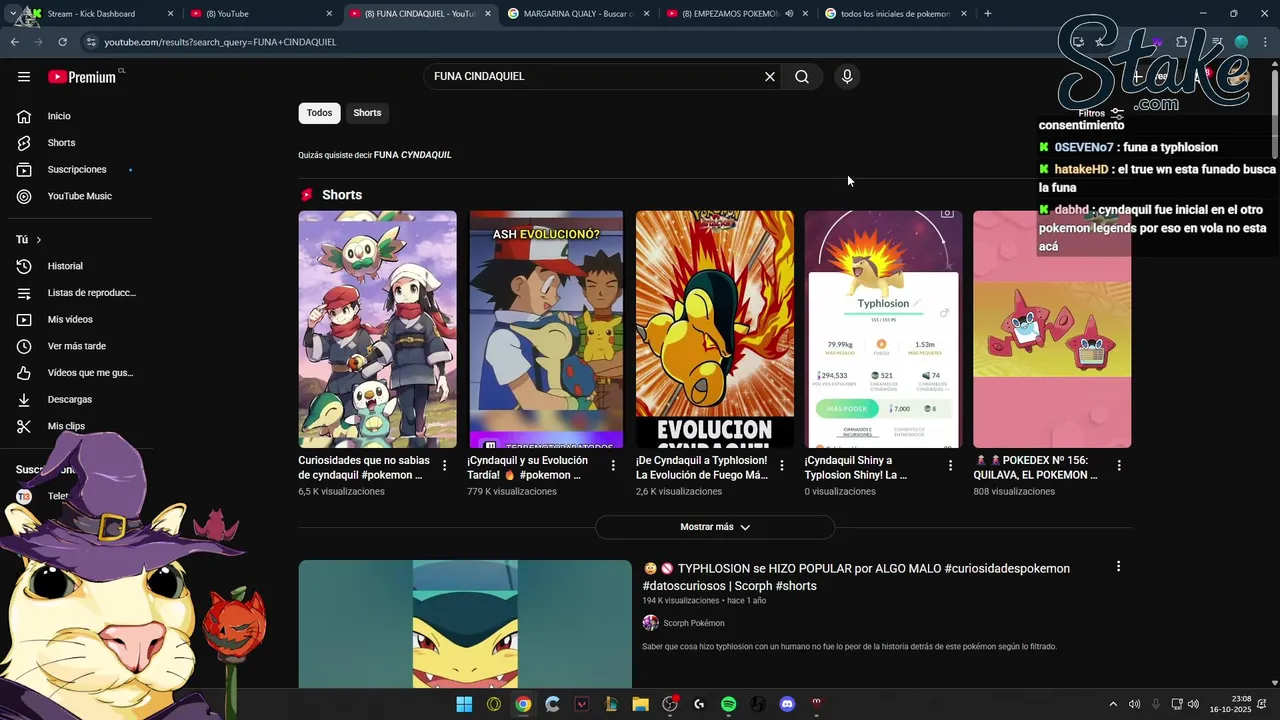Viewport: 1280px width, 720px height.
Task: Go back with browser back arrow
Action: 15,42
